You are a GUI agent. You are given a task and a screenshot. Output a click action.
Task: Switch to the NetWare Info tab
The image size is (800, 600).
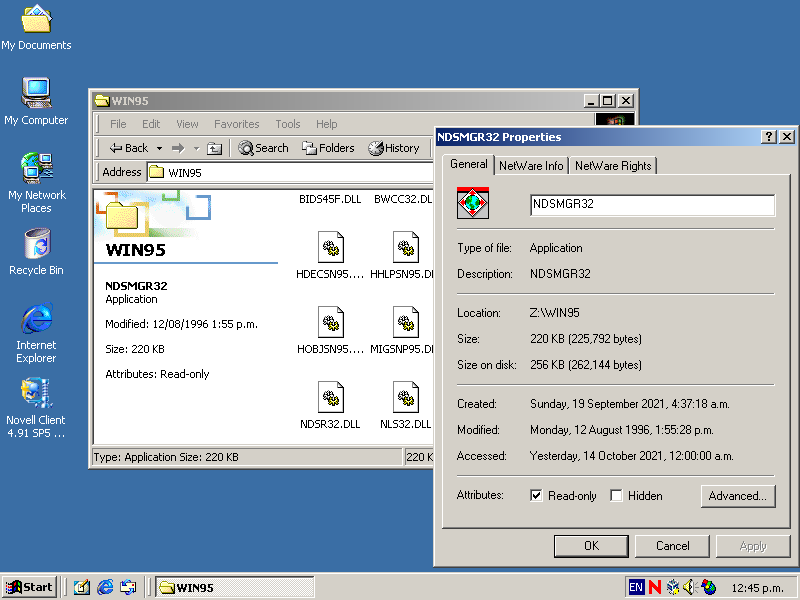[531, 166]
